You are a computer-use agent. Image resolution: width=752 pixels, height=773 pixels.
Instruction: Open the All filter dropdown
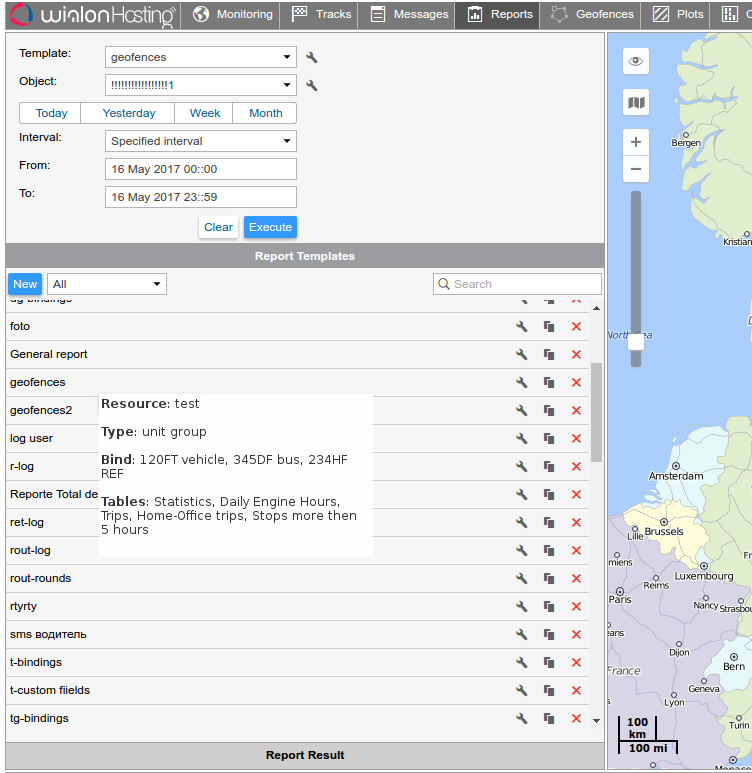pyautogui.click(x=107, y=284)
